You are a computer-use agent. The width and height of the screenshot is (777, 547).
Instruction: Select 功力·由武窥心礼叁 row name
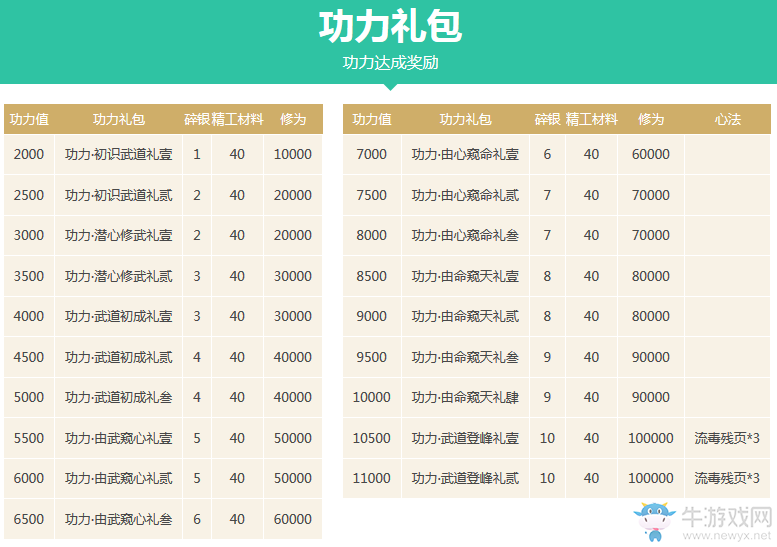point(118,519)
